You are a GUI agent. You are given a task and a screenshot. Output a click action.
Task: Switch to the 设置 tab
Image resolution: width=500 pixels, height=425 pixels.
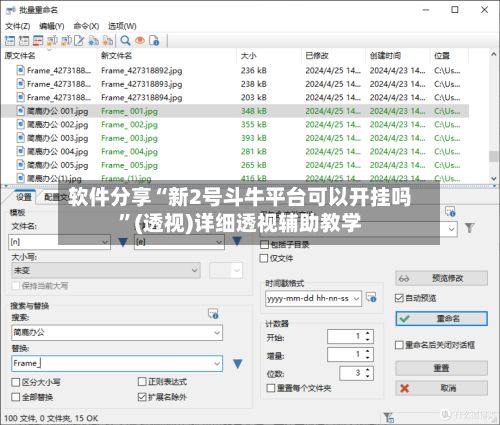pyautogui.click(x=24, y=197)
